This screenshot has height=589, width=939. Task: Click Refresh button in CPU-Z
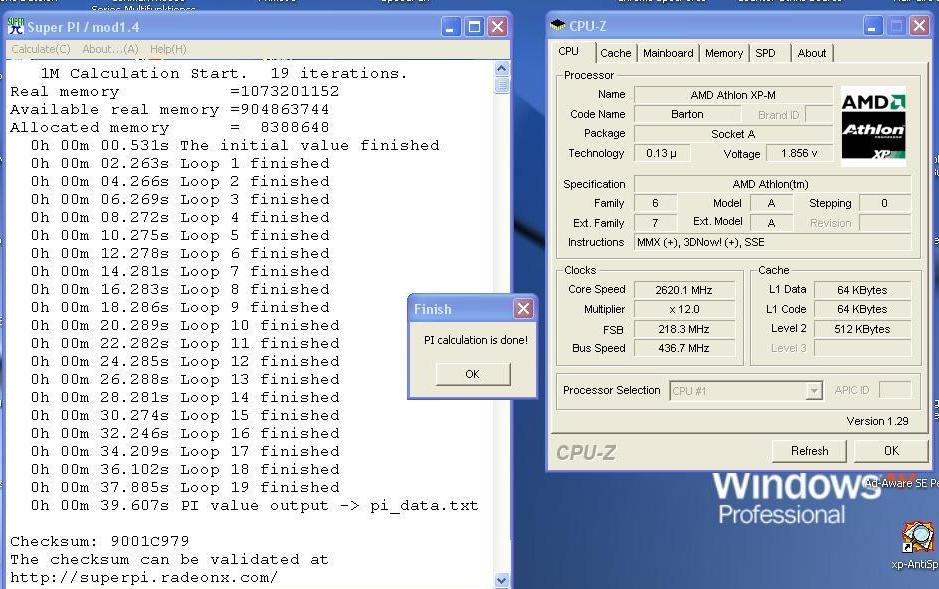click(809, 451)
